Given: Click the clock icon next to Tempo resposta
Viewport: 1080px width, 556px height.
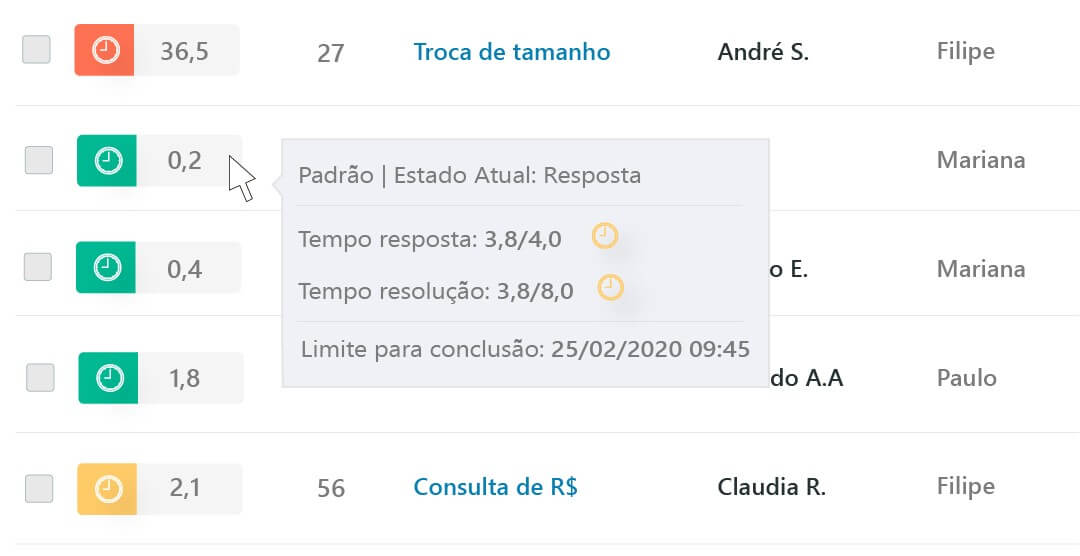Looking at the screenshot, I should tap(605, 237).
